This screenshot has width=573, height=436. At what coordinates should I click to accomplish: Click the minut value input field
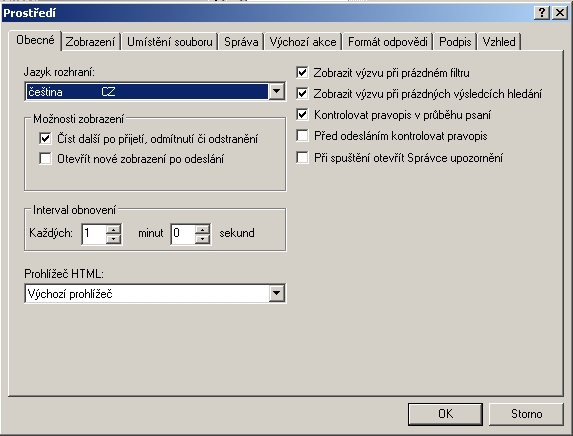[x=94, y=234]
